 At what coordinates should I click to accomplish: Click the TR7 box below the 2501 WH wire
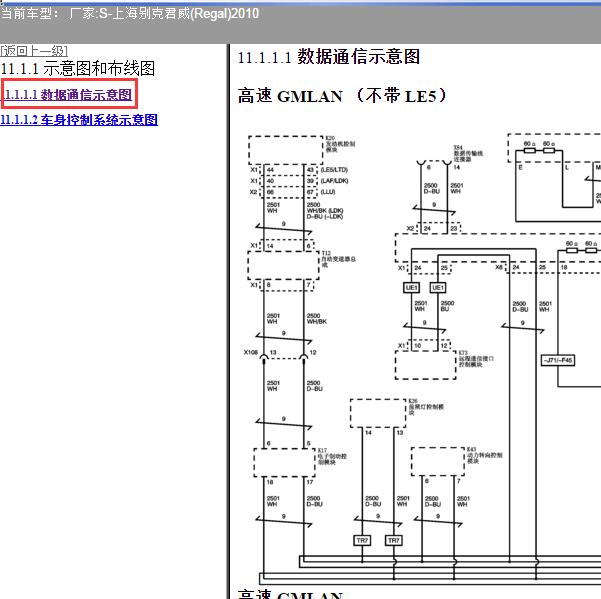click(394, 540)
